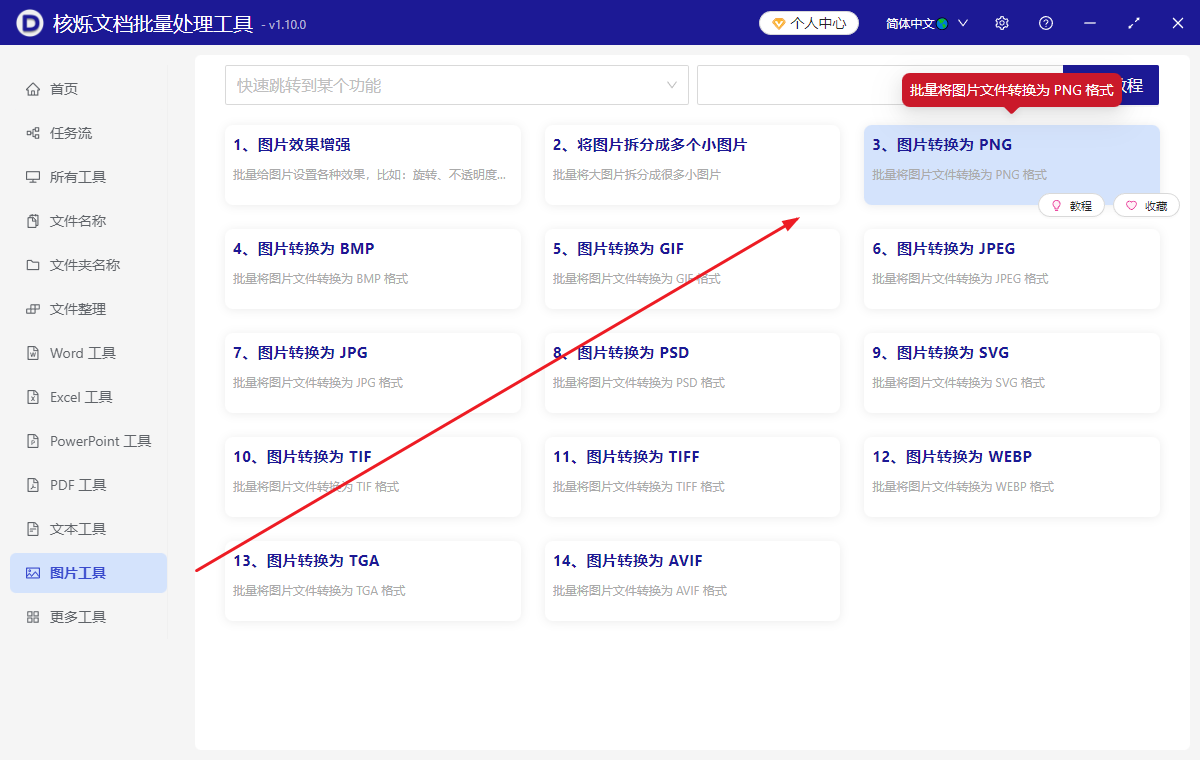The image size is (1200, 760).
Task: Open the 首页 home icon in sidebar
Action: point(33,89)
